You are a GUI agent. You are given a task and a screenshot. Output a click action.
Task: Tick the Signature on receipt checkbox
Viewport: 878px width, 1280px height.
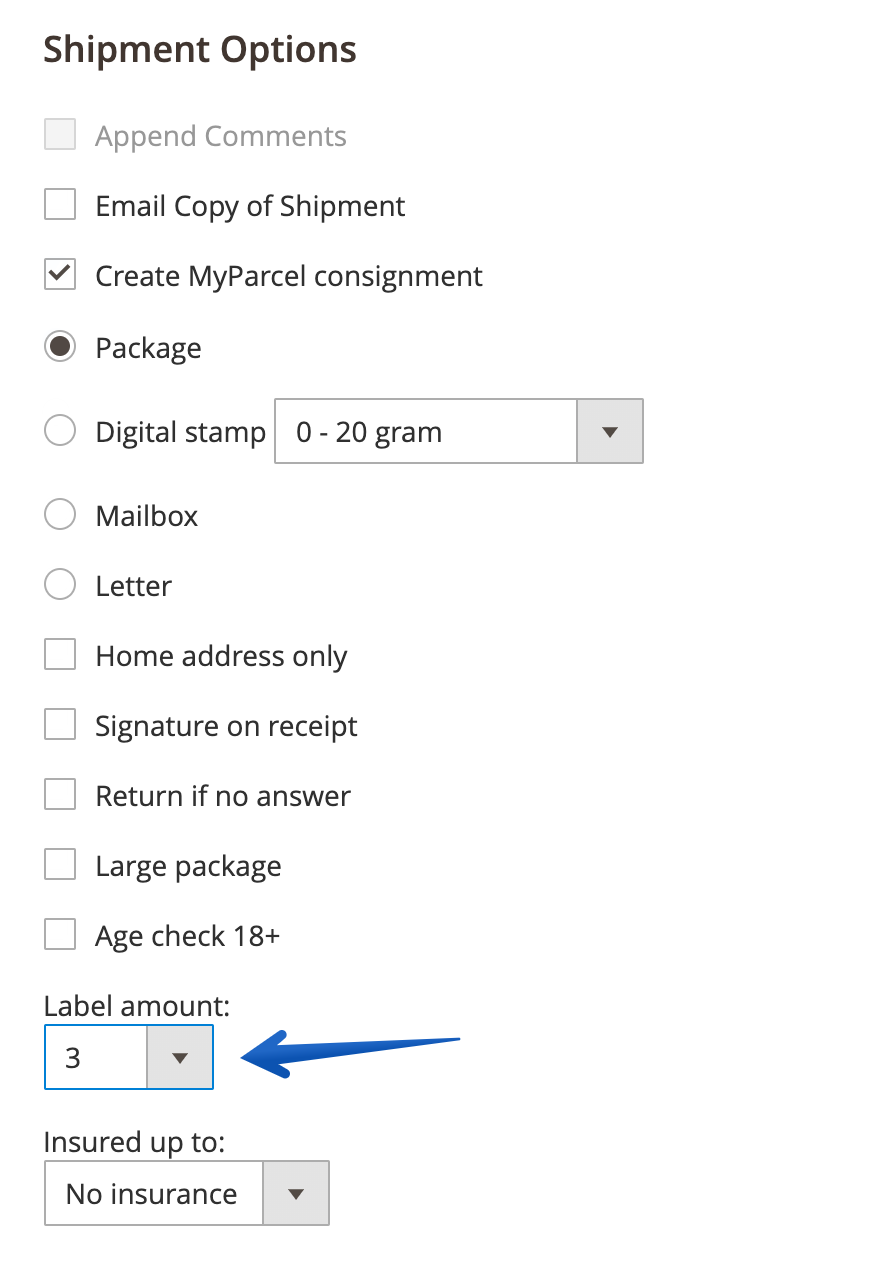[60, 726]
